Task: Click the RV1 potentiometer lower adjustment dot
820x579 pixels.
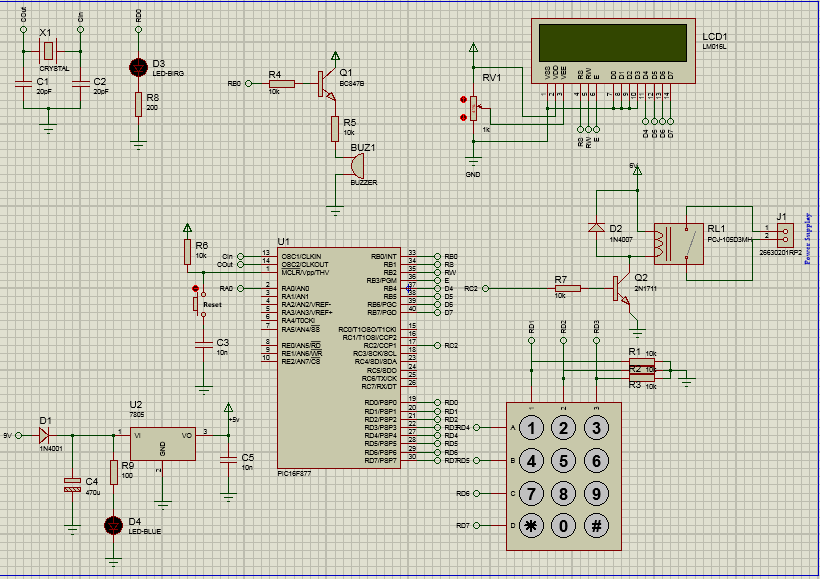Action: pyautogui.click(x=463, y=118)
